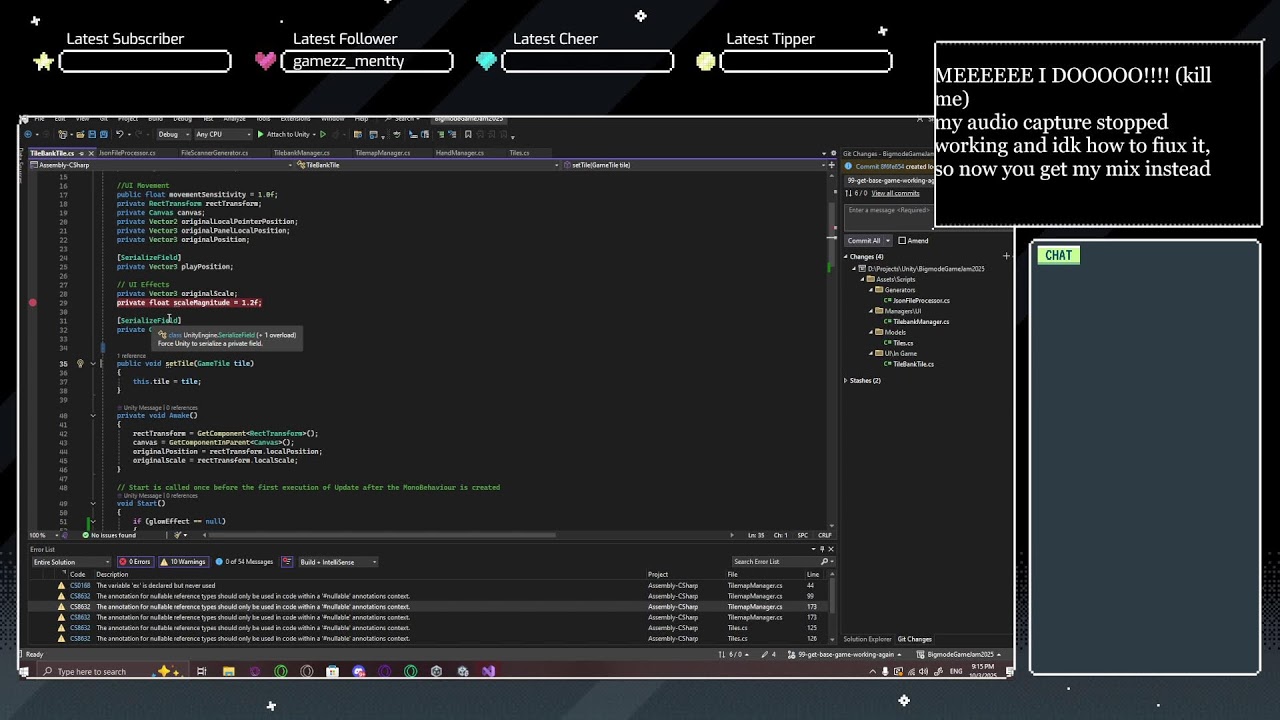1280x720 pixels.
Task: Expand the Stashes (2) section
Action: [x=846, y=380]
